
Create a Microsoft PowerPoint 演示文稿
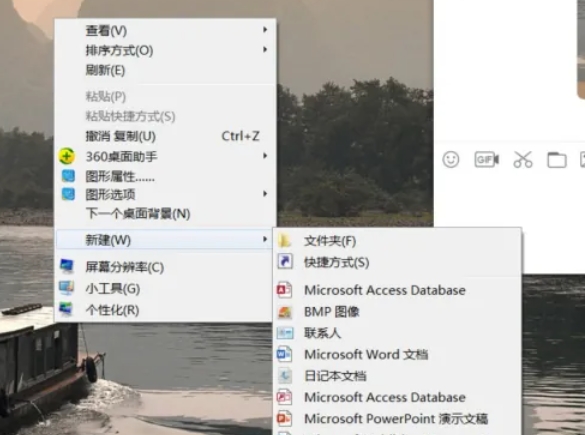pyautogui.click(x=398, y=419)
